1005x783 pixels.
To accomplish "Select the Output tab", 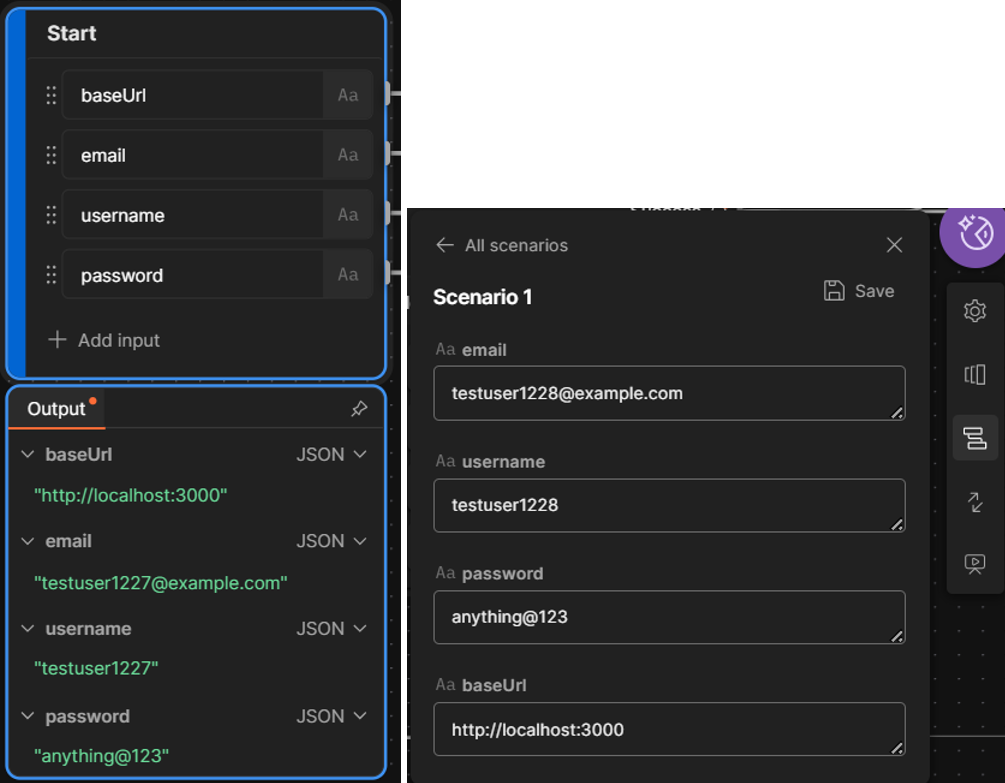I will click(56, 409).
